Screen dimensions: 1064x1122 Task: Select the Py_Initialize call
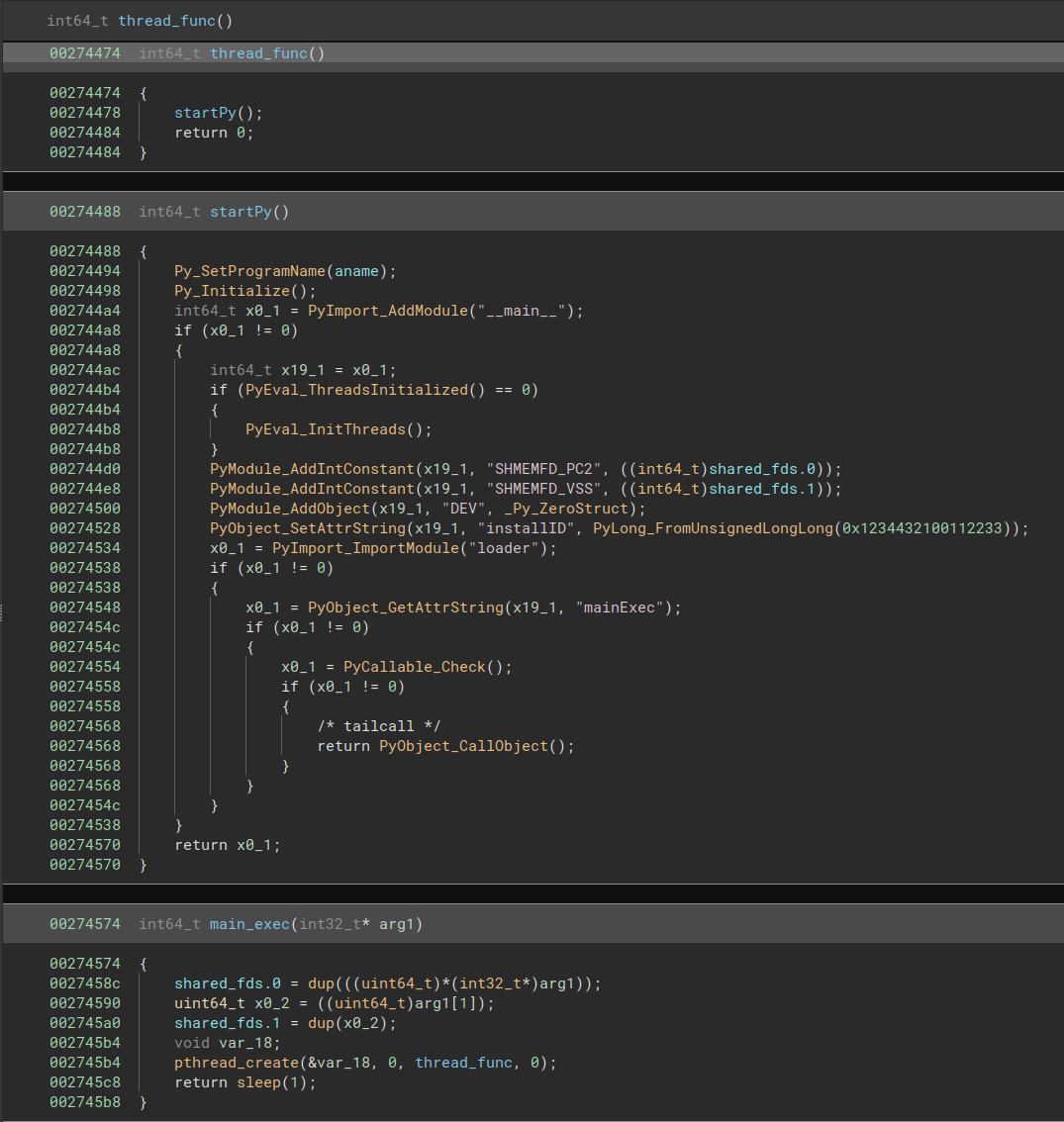[x=232, y=291]
